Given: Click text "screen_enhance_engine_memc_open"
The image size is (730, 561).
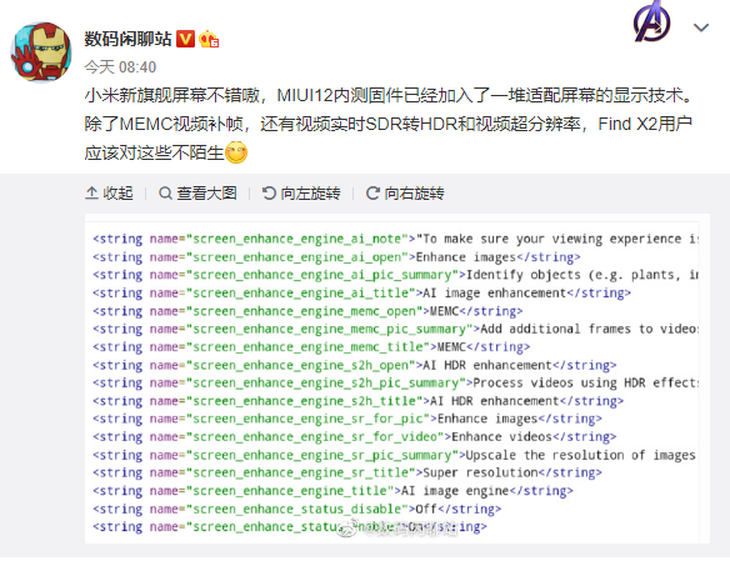Looking at the screenshot, I should coord(304,311).
